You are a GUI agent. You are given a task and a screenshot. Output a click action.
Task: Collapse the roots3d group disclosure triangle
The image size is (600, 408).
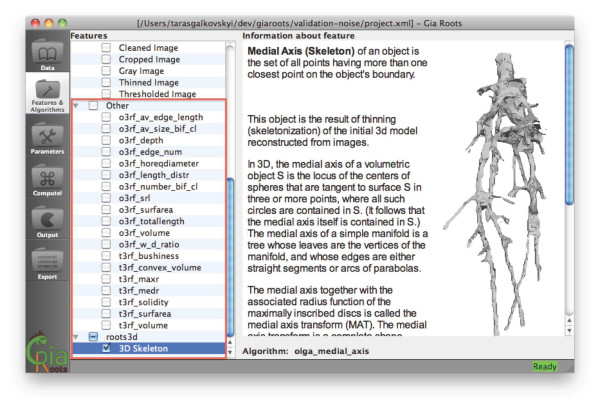76,337
